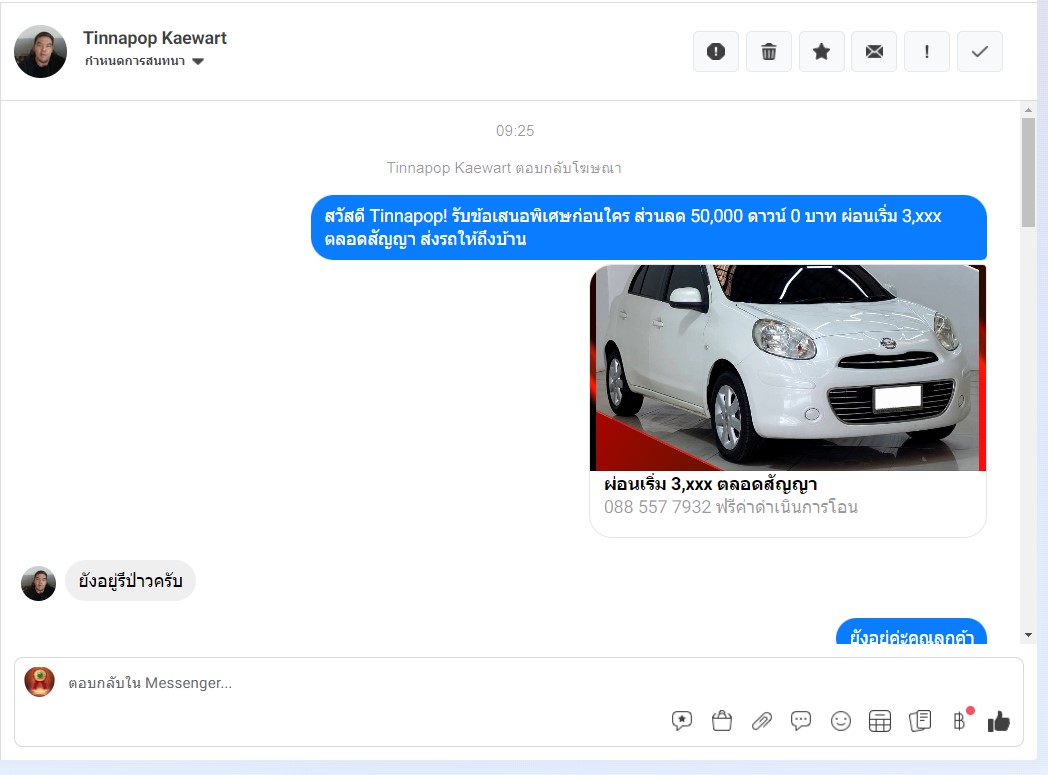Open Tinnapop Kaewart profile name link
The width and height of the screenshot is (1048, 775).
(155, 38)
